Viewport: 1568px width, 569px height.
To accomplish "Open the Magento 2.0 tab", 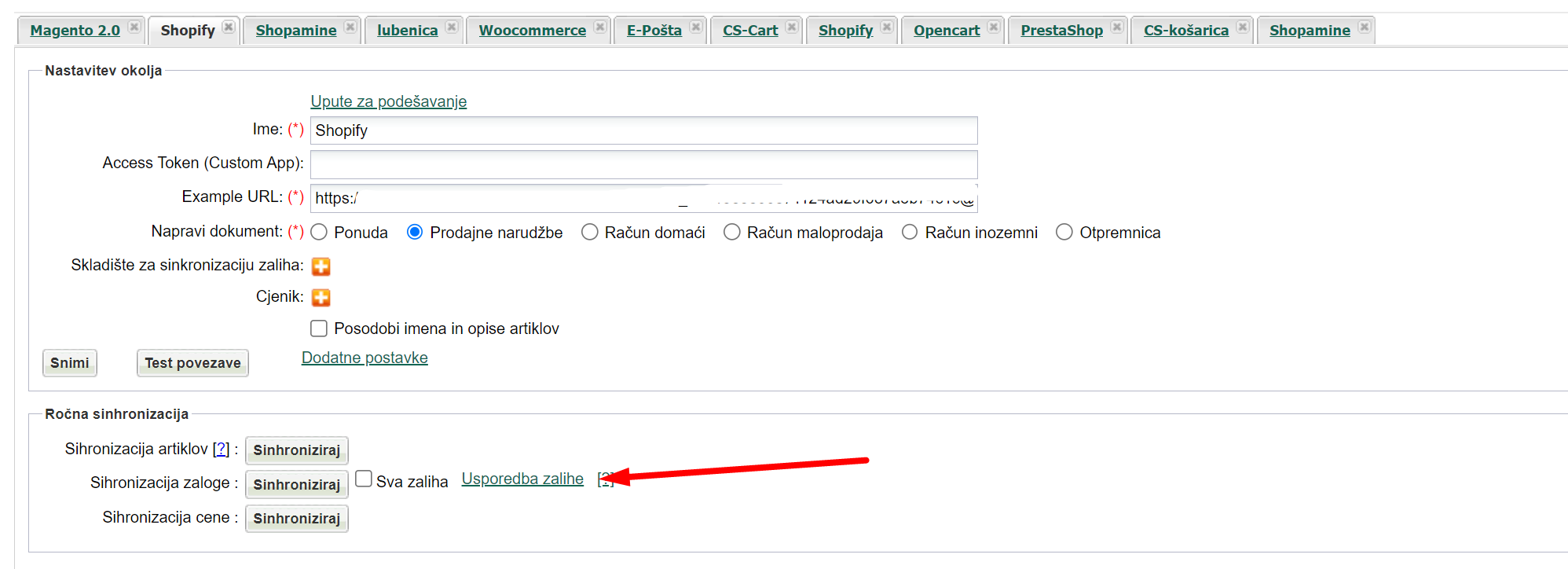I will pyautogui.click(x=75, y=31).
